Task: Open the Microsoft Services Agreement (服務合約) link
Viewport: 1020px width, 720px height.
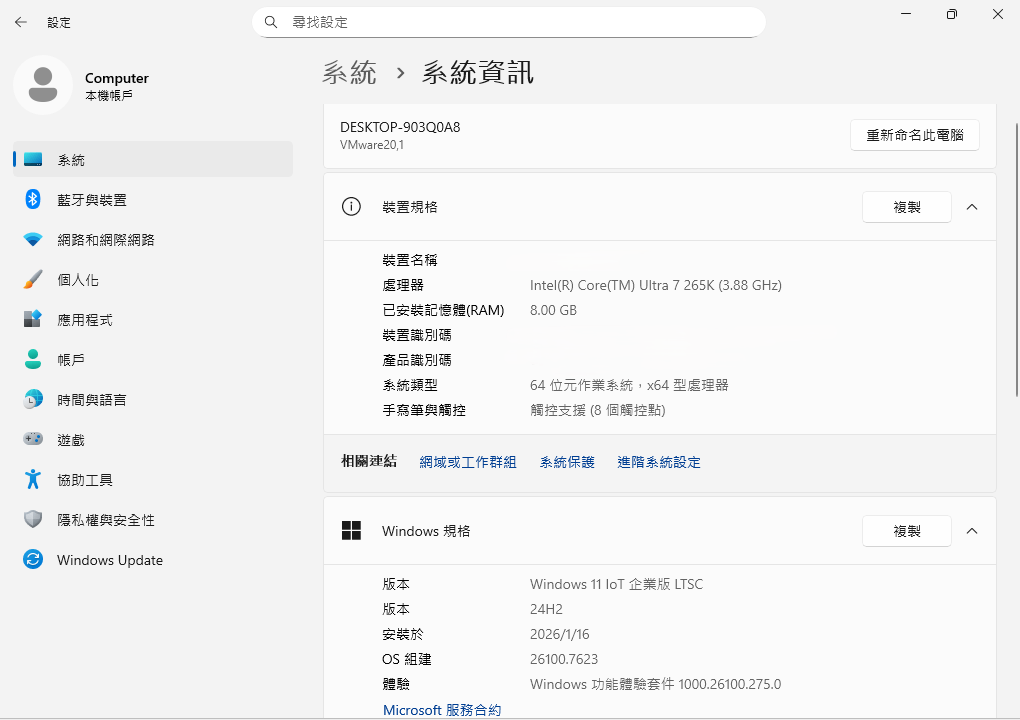Action: pos(442,710)
